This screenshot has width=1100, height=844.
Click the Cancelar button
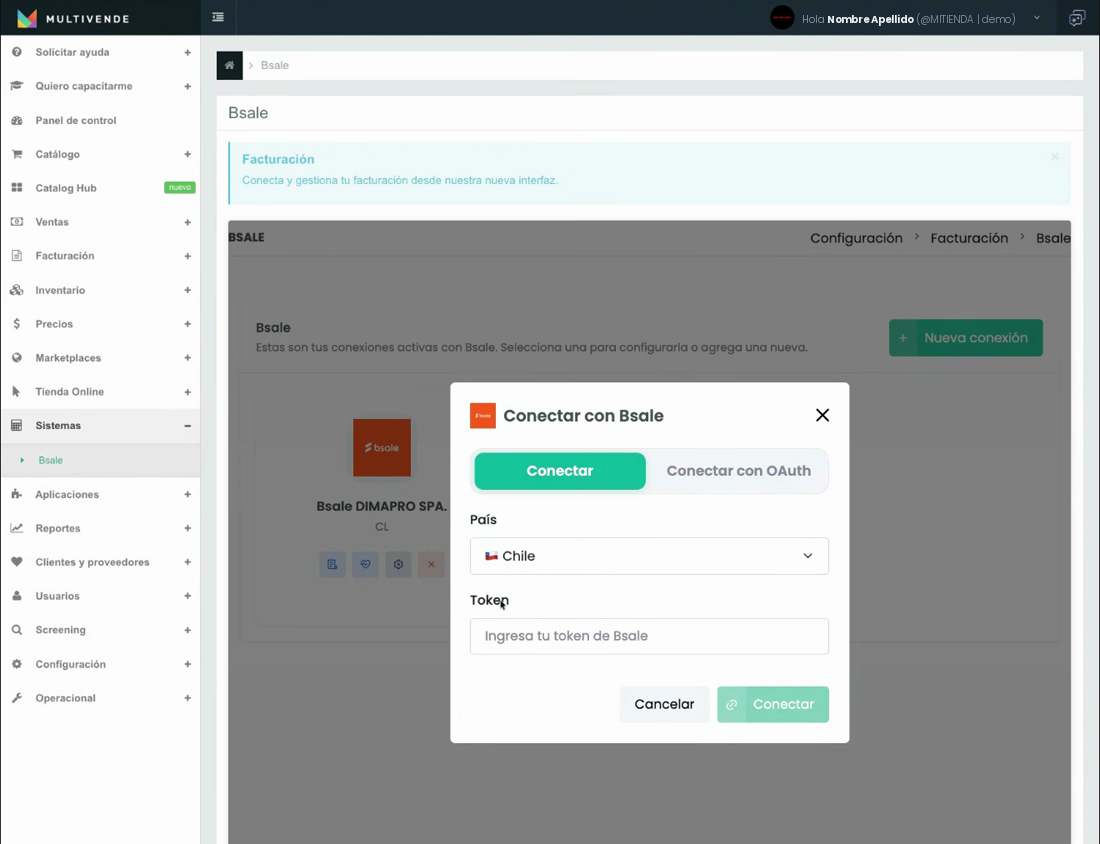664,704
